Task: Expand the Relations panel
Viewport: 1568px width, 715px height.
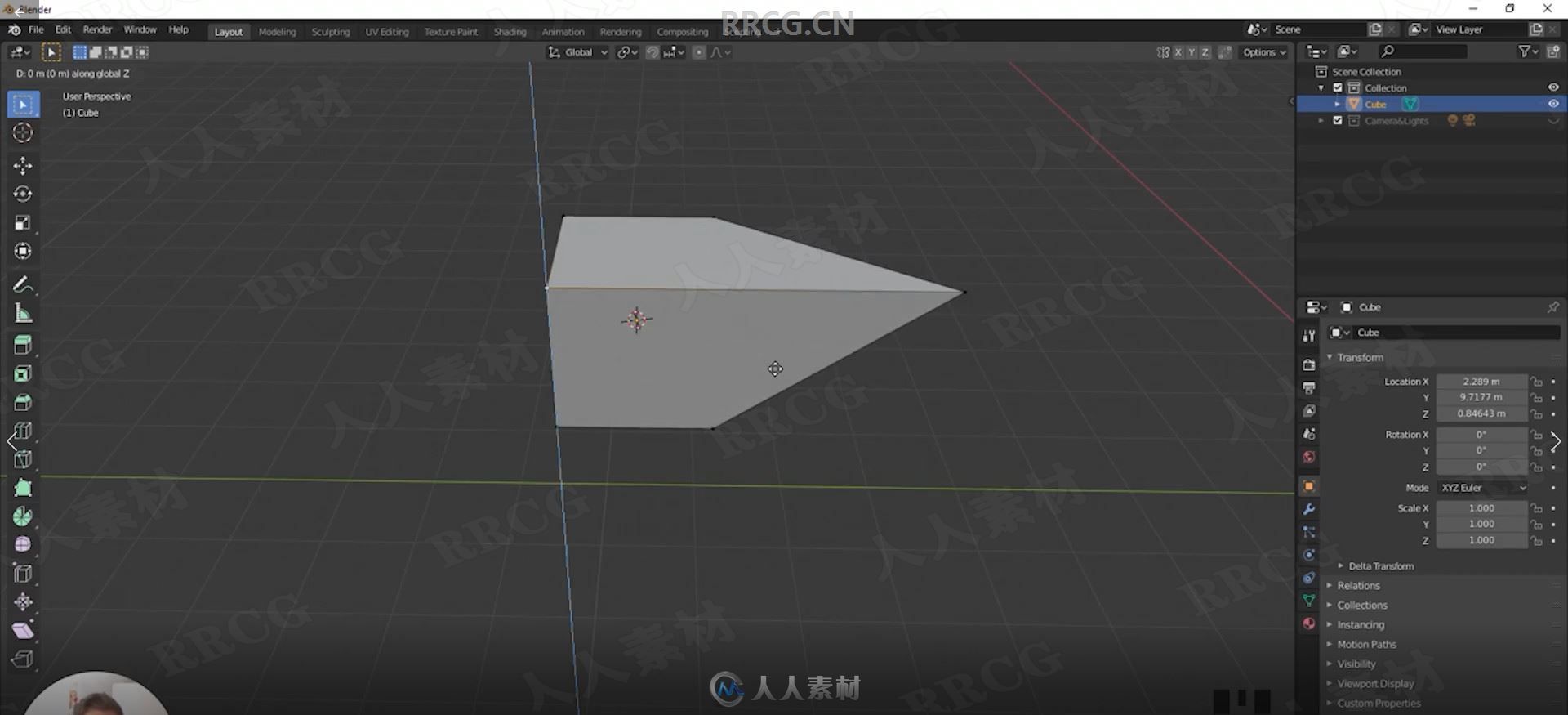Action: click(1358, 586)
